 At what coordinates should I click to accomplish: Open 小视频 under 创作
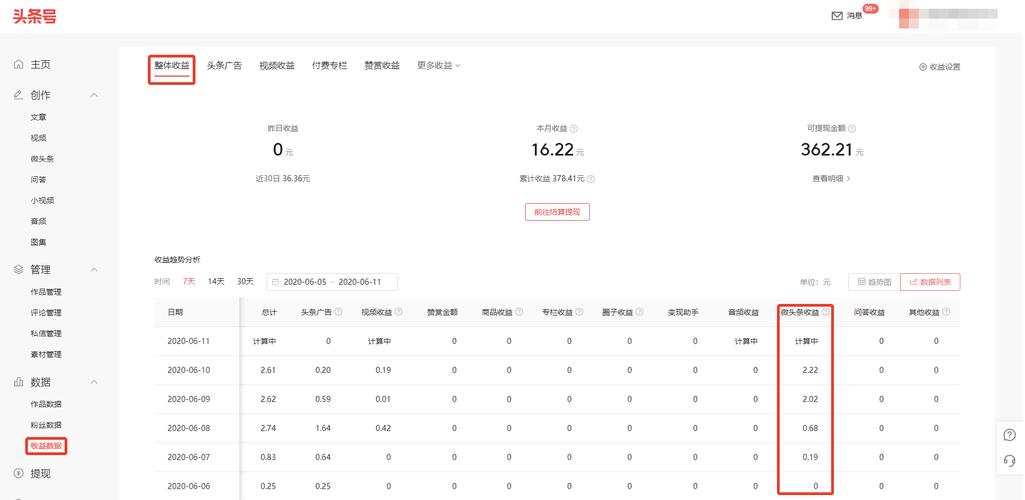[42, 201]
